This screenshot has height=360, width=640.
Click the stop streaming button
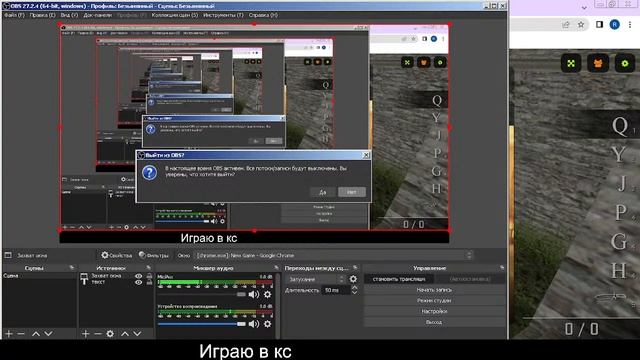tap(399, 279)
